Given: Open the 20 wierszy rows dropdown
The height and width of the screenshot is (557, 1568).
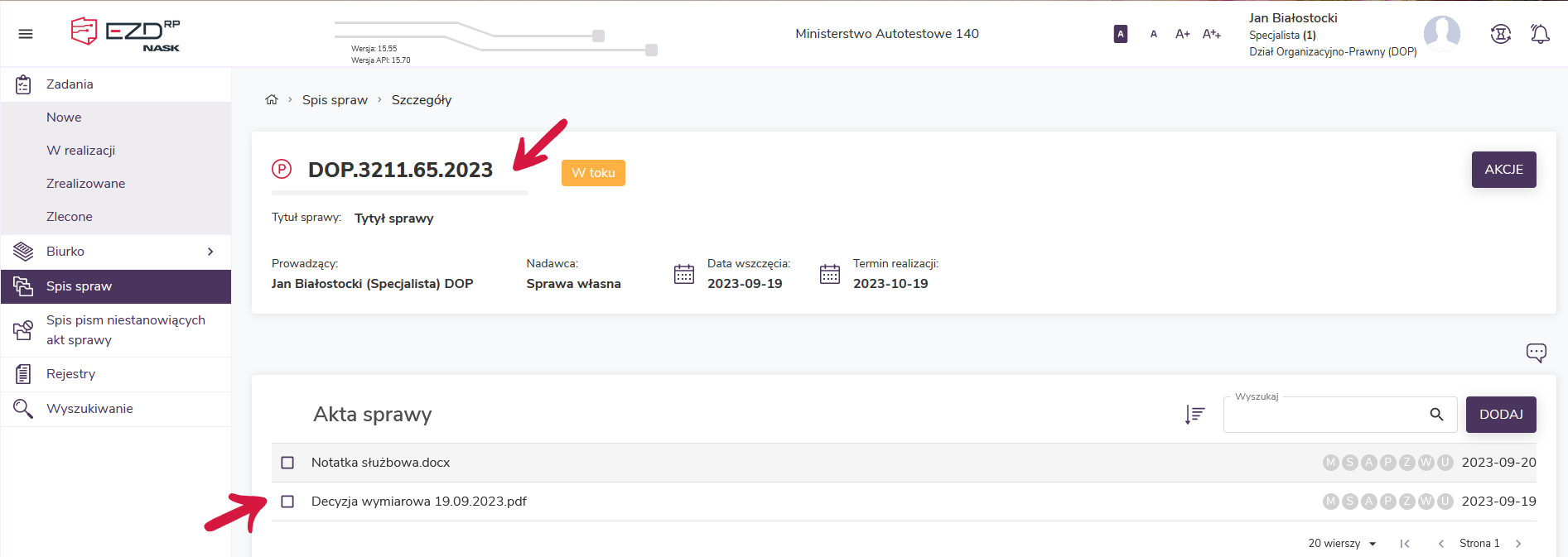Looking at the screenshot, I should pos(1342,544).
